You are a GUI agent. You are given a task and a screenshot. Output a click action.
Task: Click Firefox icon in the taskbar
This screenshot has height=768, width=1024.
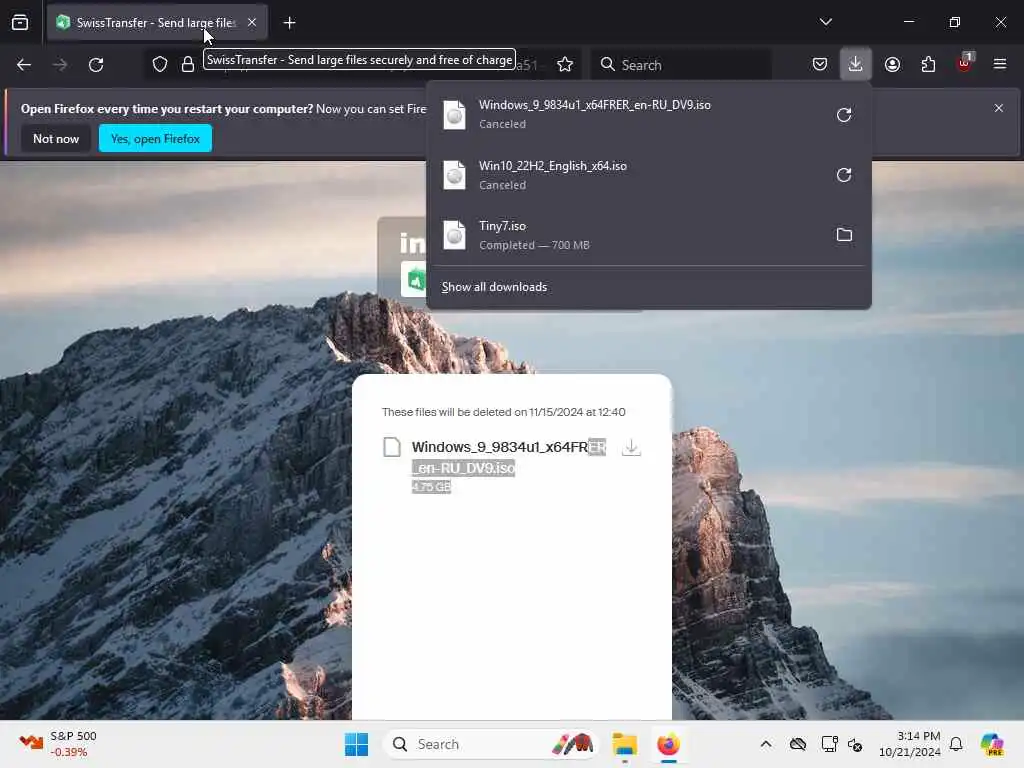coord(669,744)
